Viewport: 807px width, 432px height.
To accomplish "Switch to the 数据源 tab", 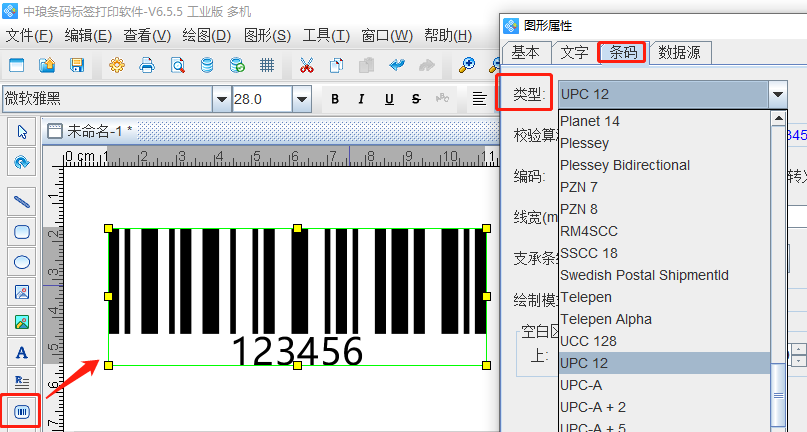I will pos(686,53).
